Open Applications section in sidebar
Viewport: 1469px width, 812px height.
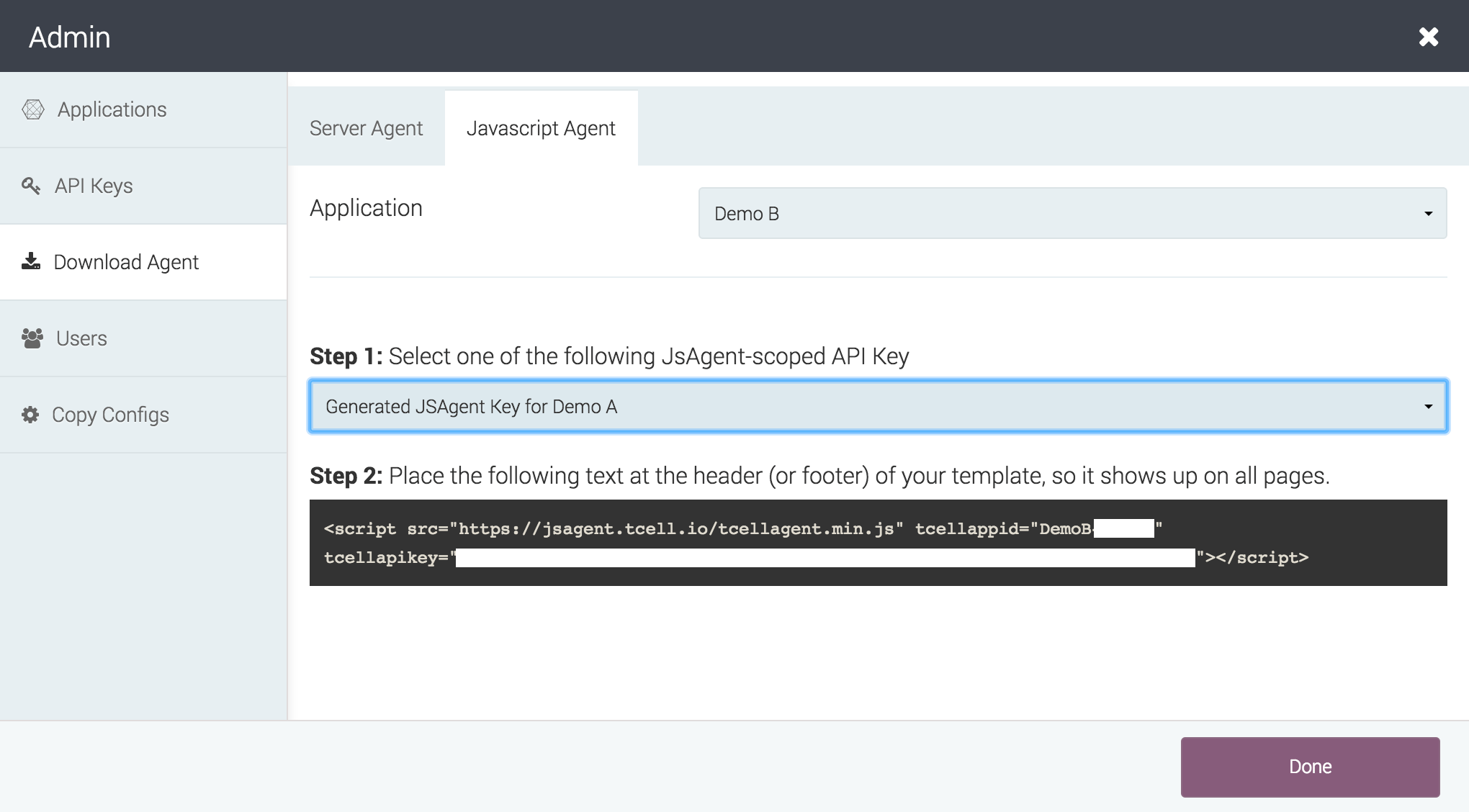143,109
